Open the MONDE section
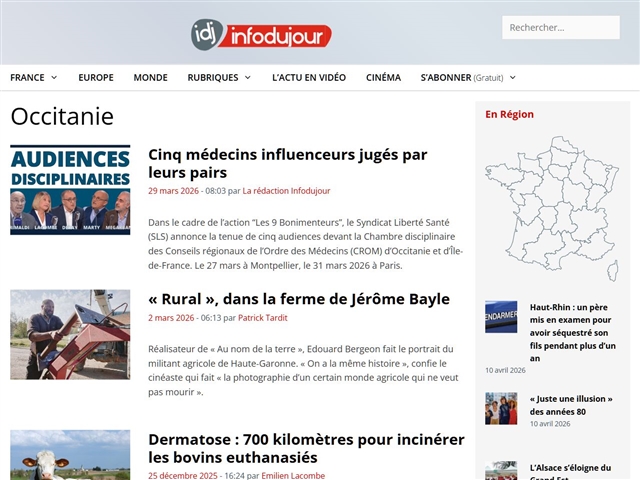Screen dimensions: 640x480 point(151,78)
